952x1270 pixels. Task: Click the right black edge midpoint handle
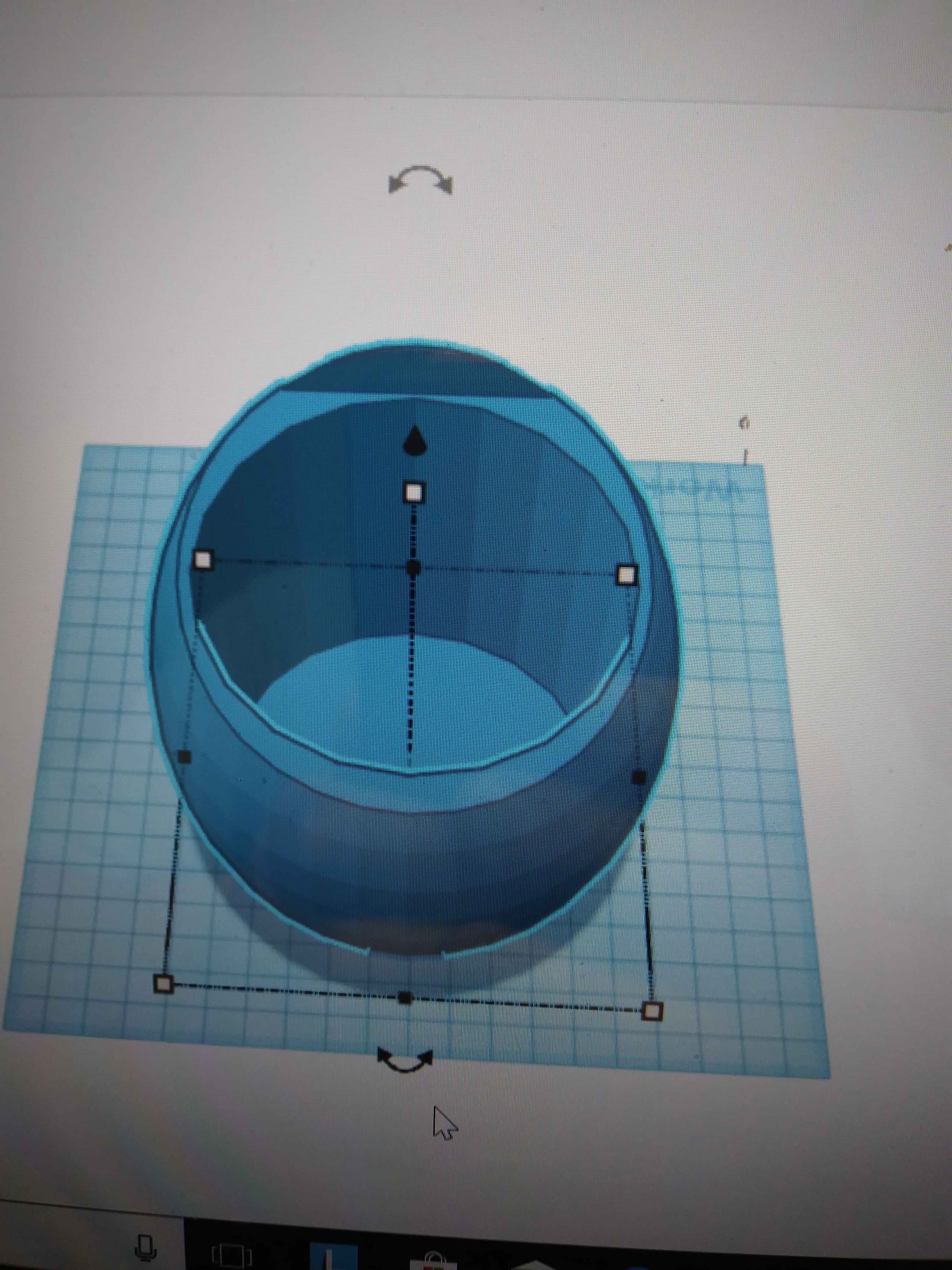(x=639, y=777)
